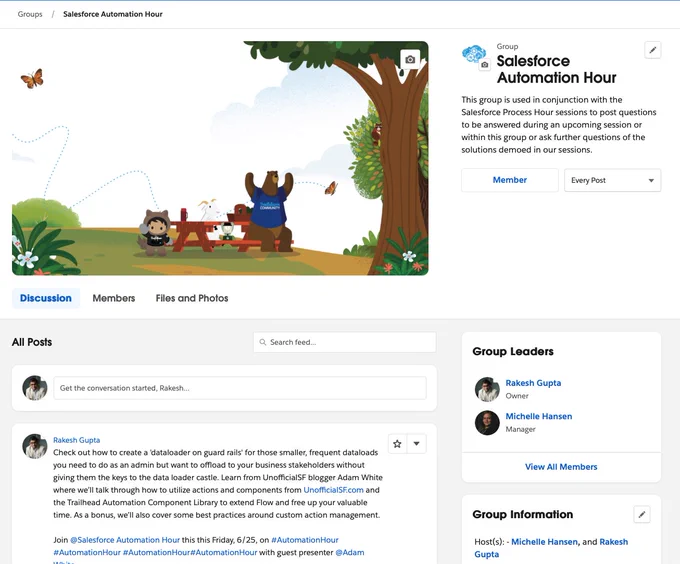This screenshot has width=680, height=564.
Task: Click the Rakesh Gupta post author name
Action: tap(76, 440)
